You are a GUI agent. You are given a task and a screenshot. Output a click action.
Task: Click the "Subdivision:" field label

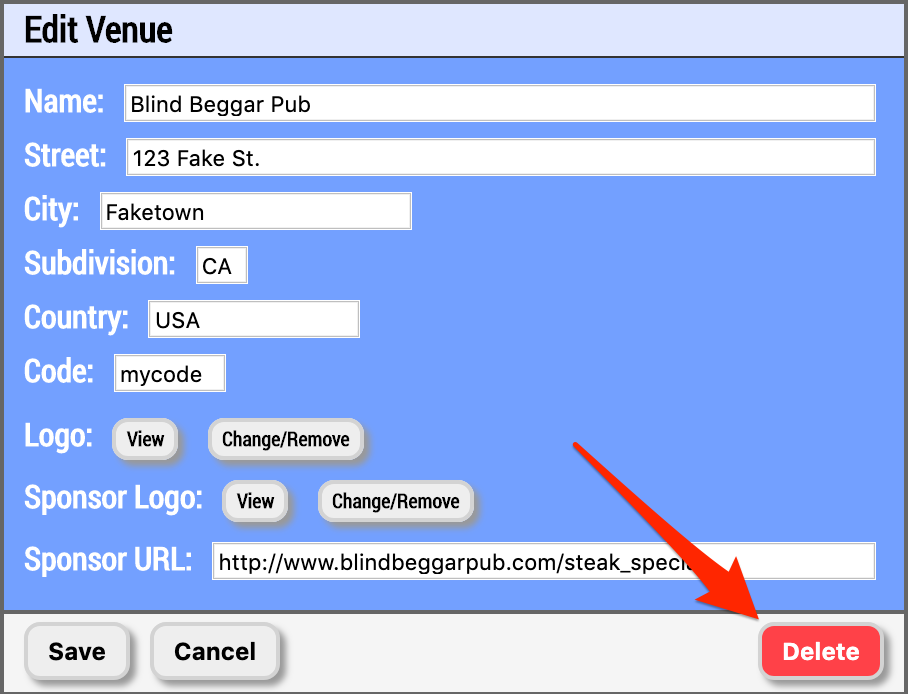click(x=100, y=264)
